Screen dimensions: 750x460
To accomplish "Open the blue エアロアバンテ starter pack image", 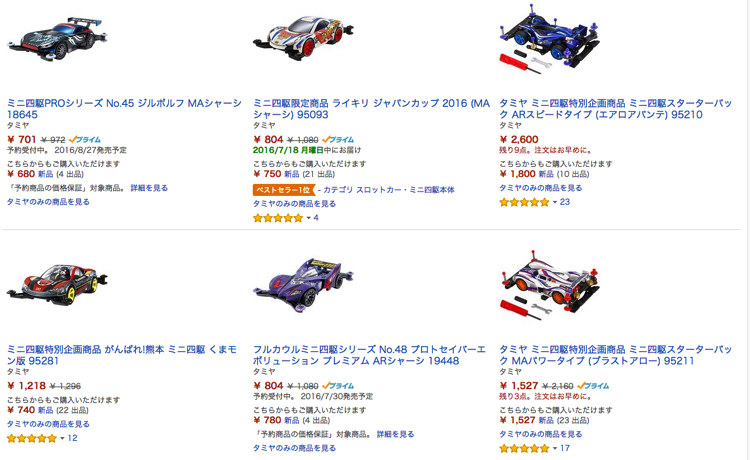I will [549, 39].
